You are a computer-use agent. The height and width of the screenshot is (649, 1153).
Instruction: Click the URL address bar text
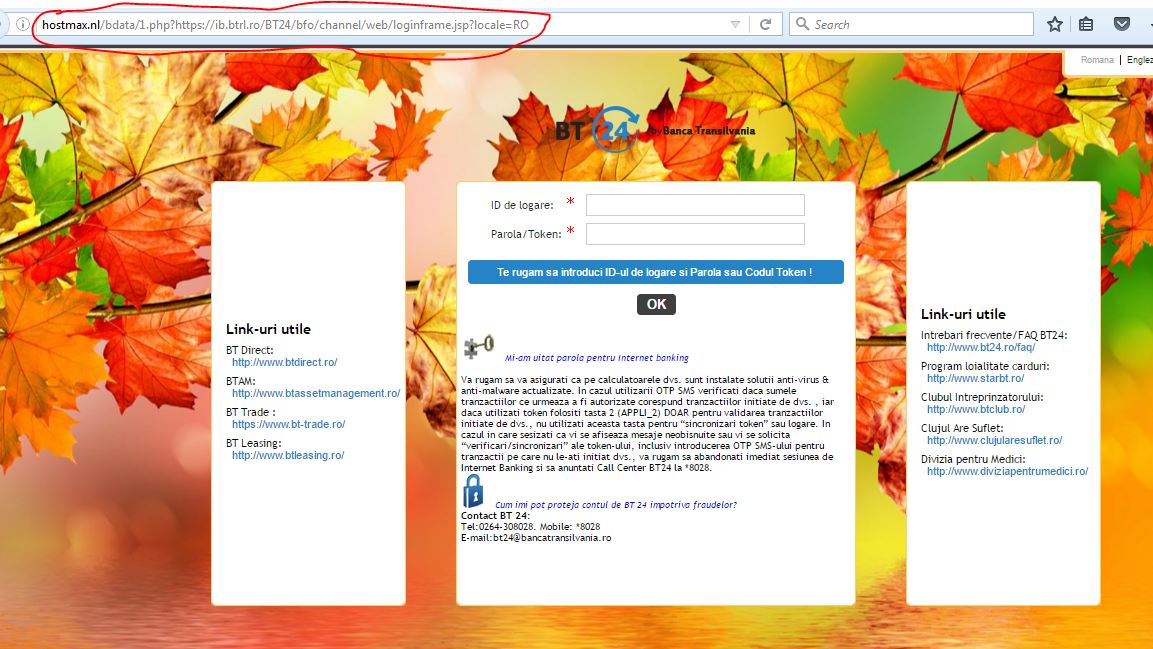285,25
